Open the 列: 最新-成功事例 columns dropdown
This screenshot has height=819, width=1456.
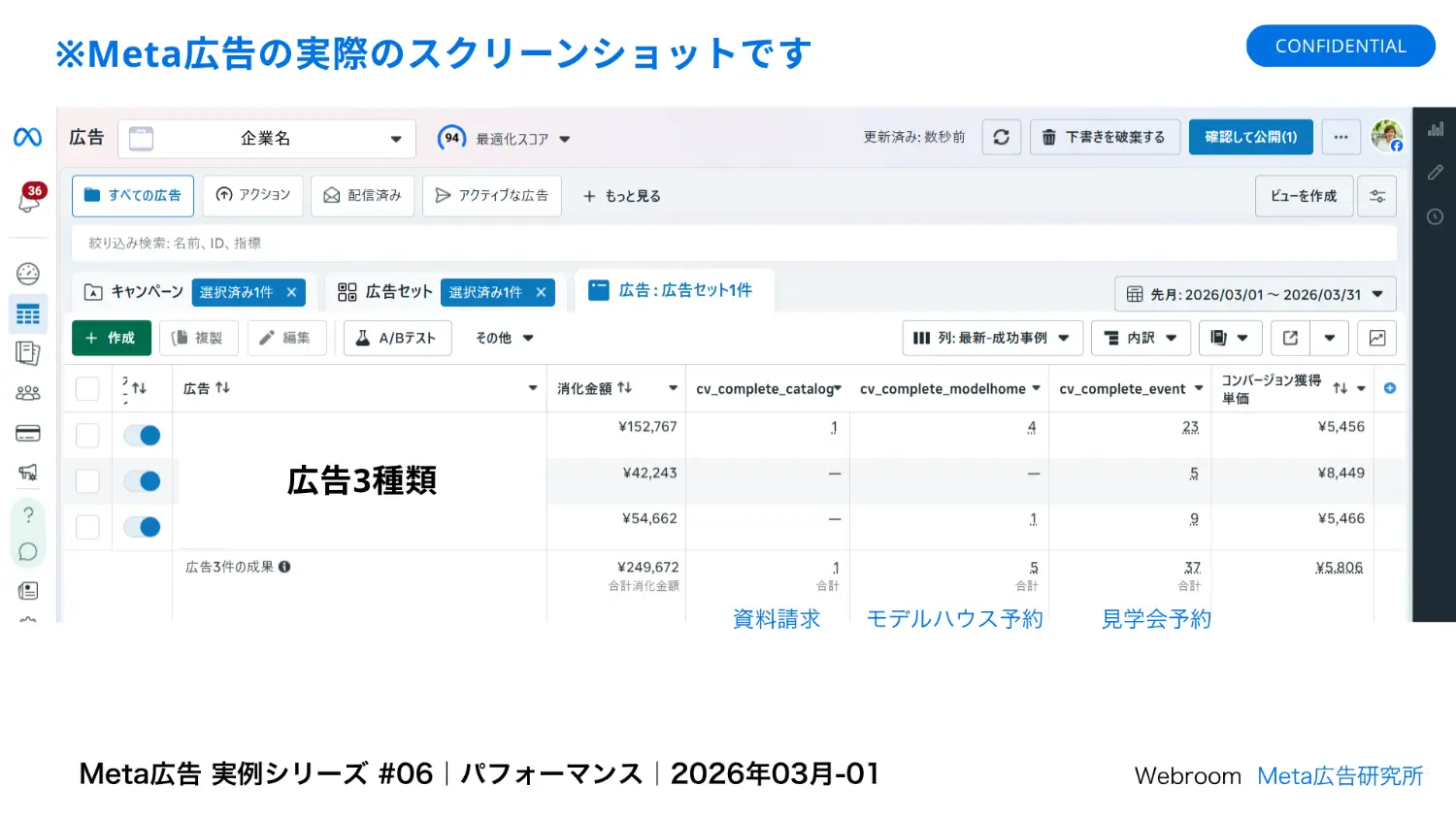pyautogui.click(x=992, y=338)
